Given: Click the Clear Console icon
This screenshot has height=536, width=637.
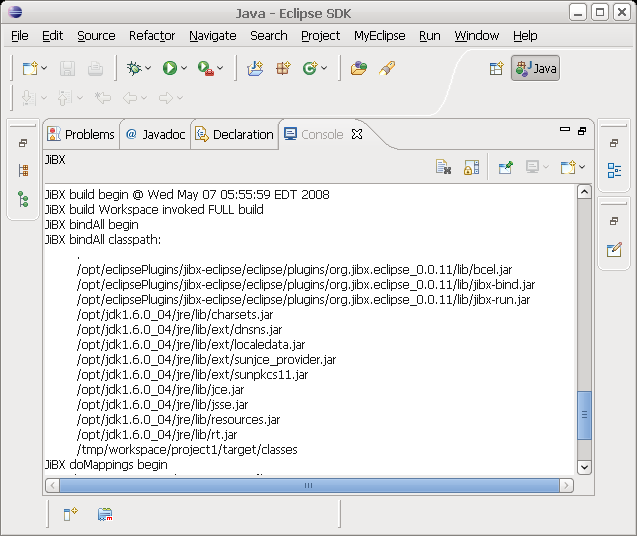Looking at the screenshot, I should [x=443, y=167].
